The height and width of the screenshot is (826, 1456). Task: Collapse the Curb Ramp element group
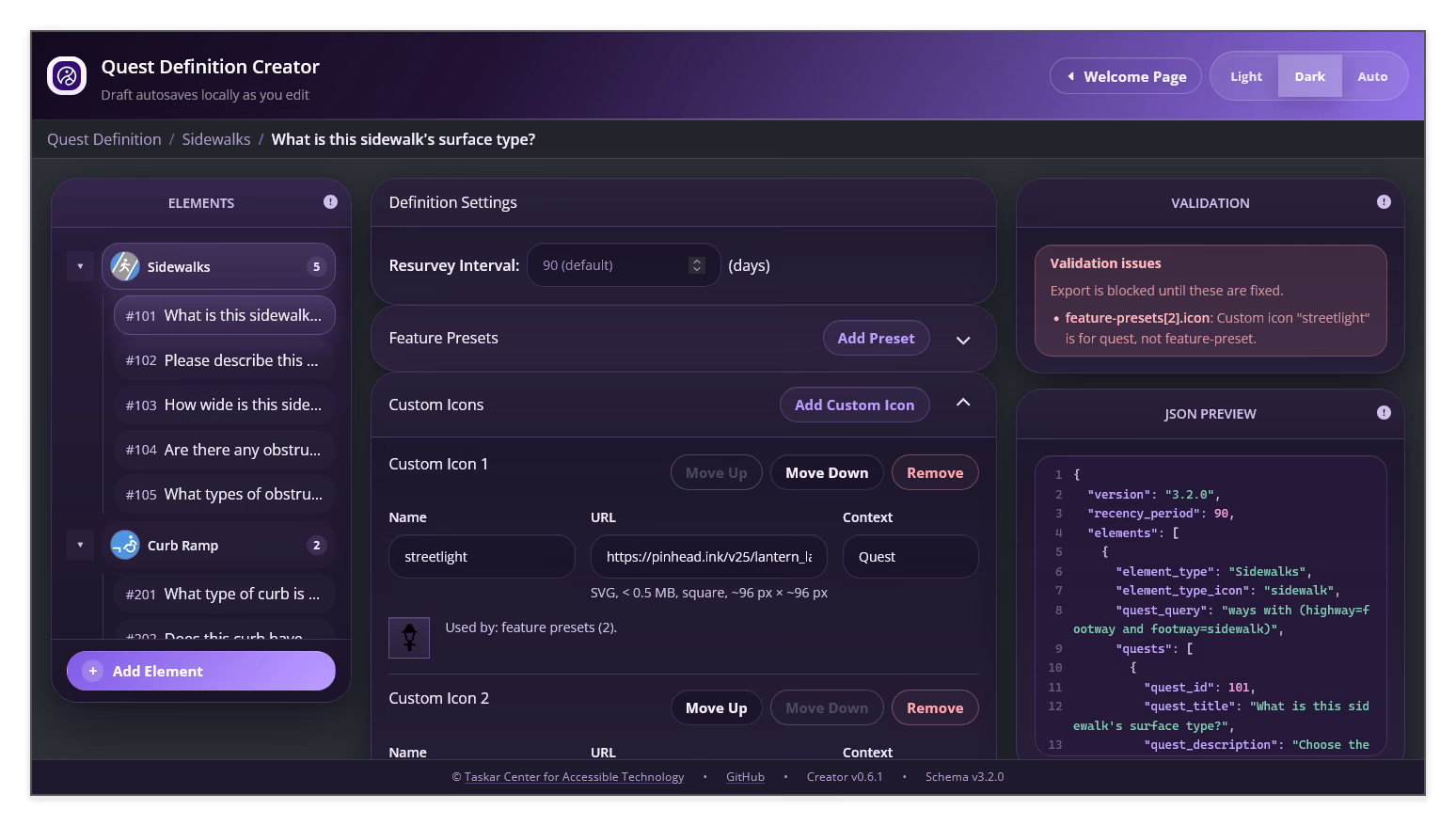pyautogui.click(x=80, y=545)
